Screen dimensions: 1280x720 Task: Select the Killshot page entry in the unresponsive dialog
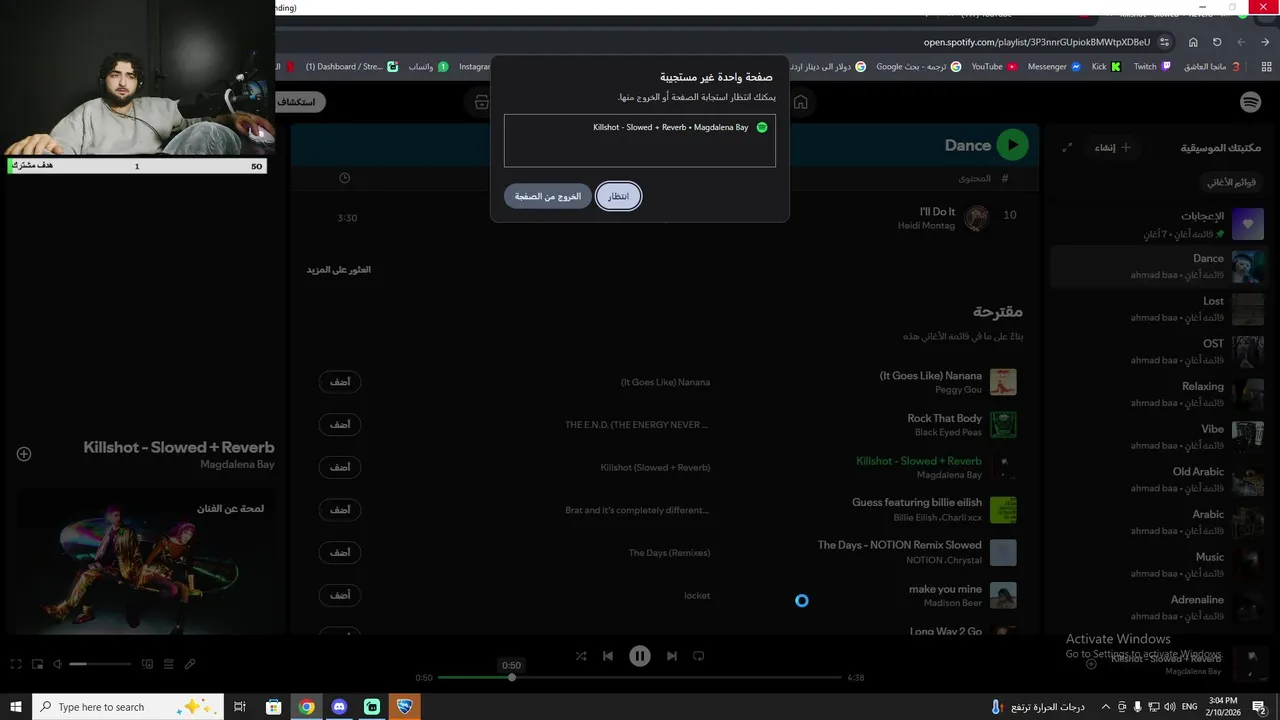[x=640, y=127]
